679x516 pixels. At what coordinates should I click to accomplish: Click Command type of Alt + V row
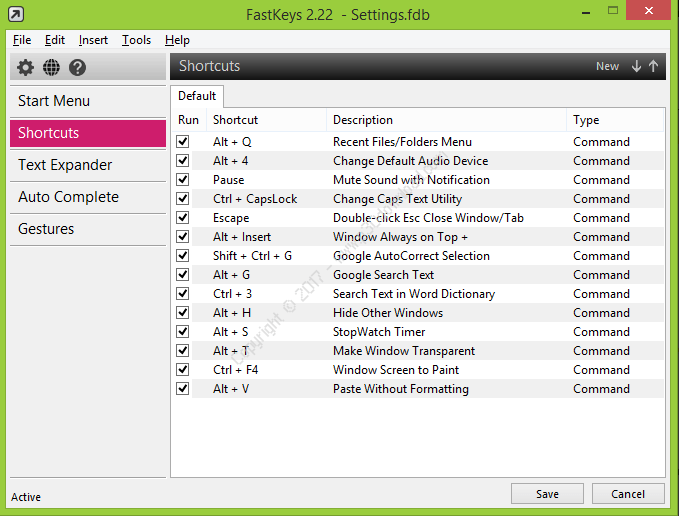click(x=601, y=389)
